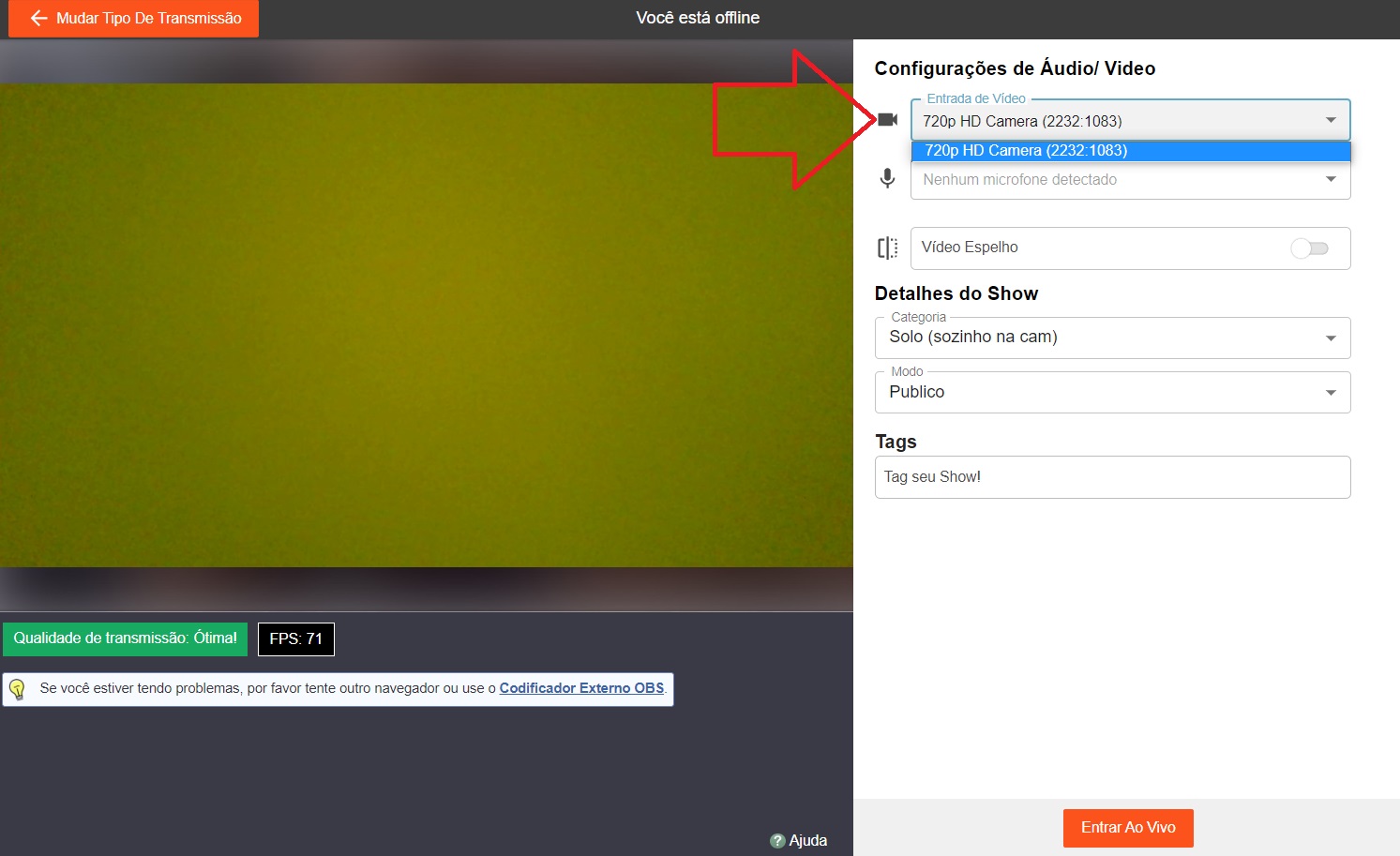Click the FPS counter indicator
The image size is (1400, 856).
[296, 639]
